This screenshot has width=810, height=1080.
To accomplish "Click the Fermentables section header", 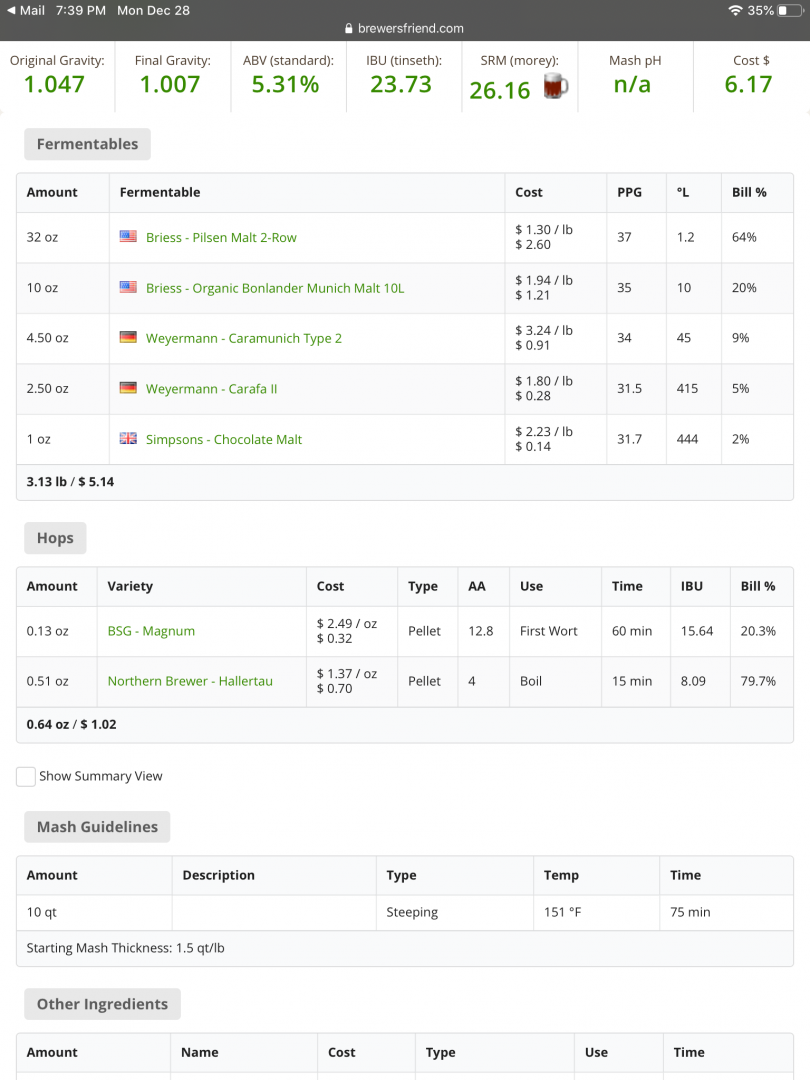I will [87, 144].
